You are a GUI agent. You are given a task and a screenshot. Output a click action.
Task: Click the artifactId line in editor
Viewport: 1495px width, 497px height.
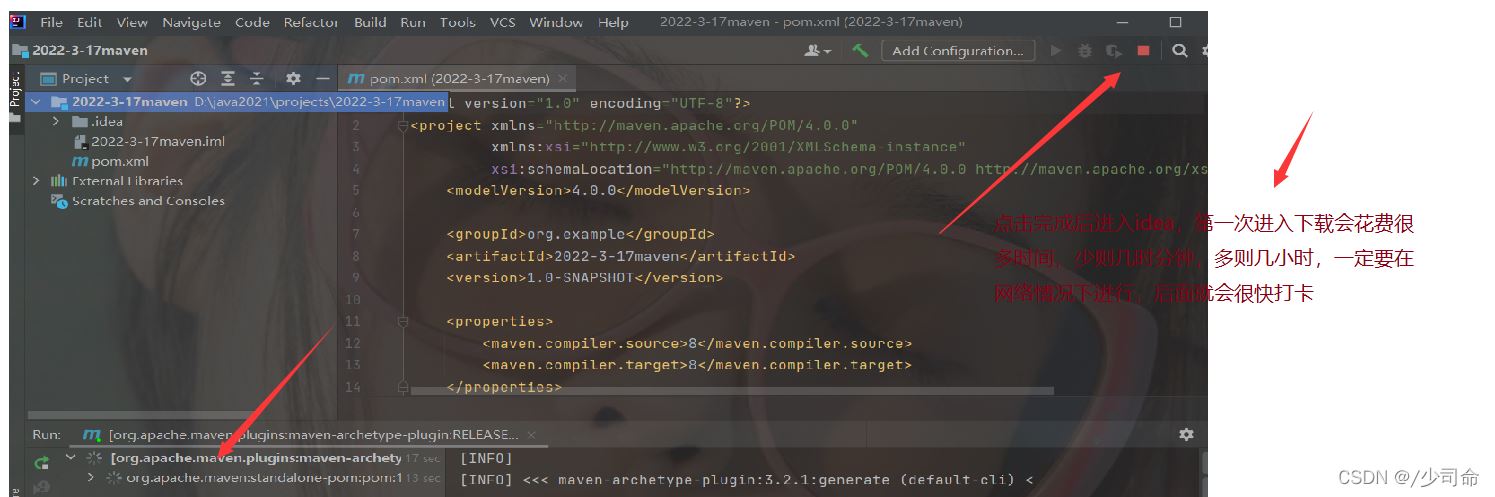coord(620,256)
